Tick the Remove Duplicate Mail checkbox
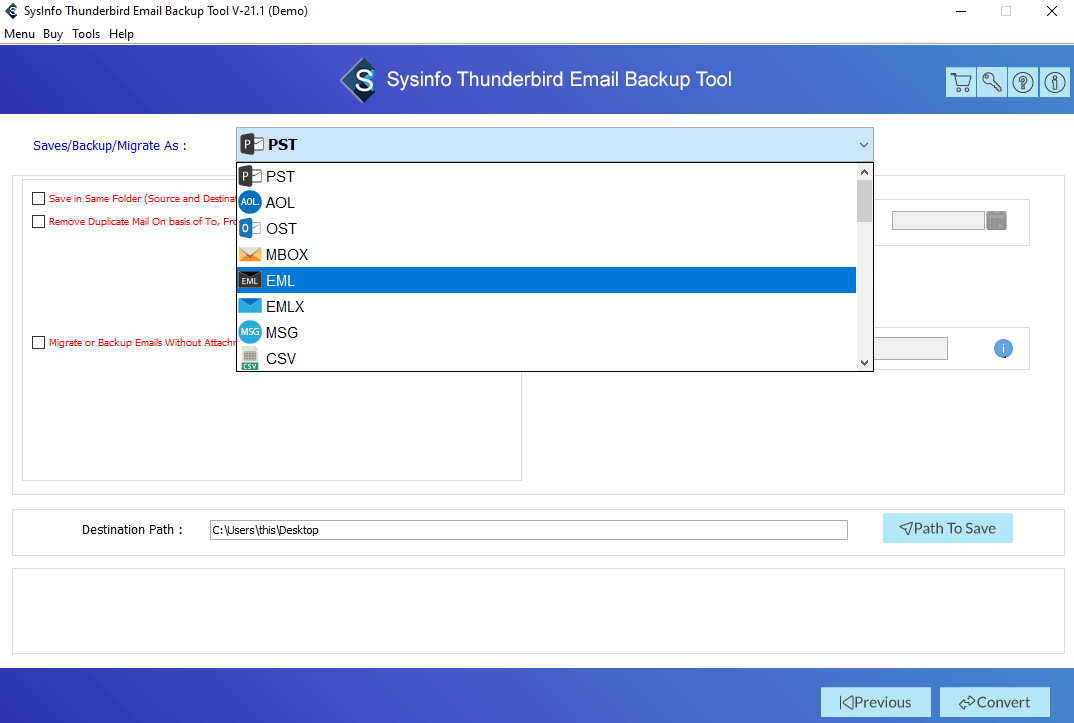 click(x=38, y=222)
